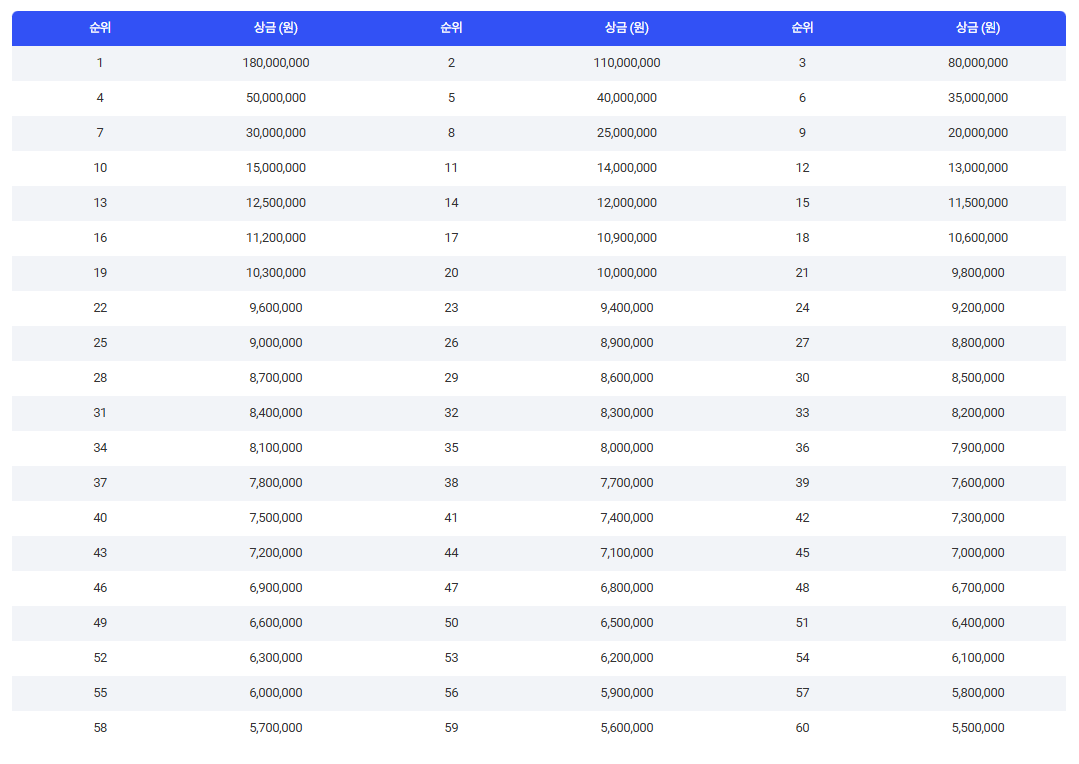The image size is (1079, 764).
Task: Select the 7,300,000 prize cell
Action: 977,518
